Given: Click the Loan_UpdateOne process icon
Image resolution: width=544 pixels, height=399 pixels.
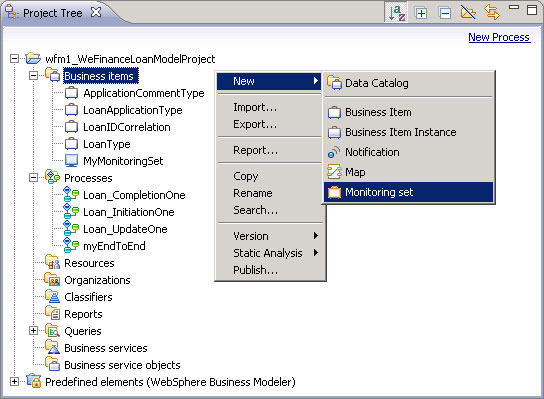Looking at the screenshot, I should click(71, 228).
